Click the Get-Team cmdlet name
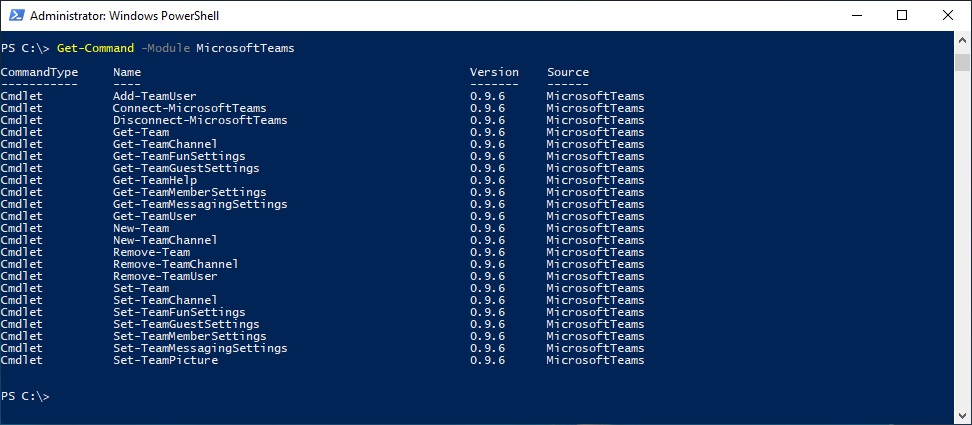The width and height of the screenshot is (972, 425). (x=141, y=132)
